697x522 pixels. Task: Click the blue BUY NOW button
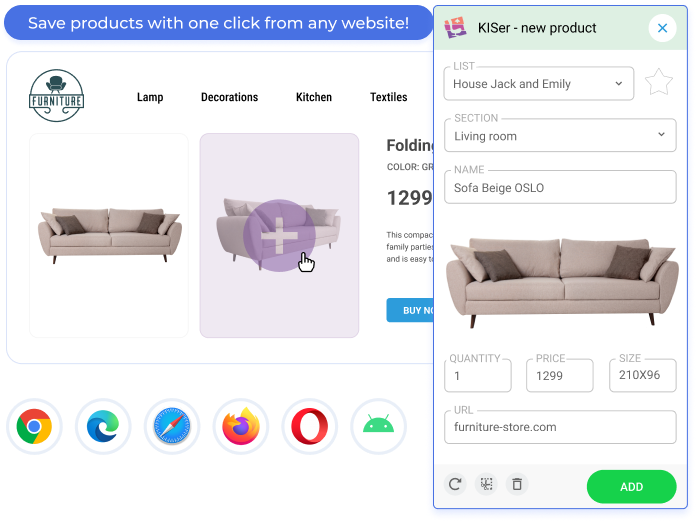(410, 310)
